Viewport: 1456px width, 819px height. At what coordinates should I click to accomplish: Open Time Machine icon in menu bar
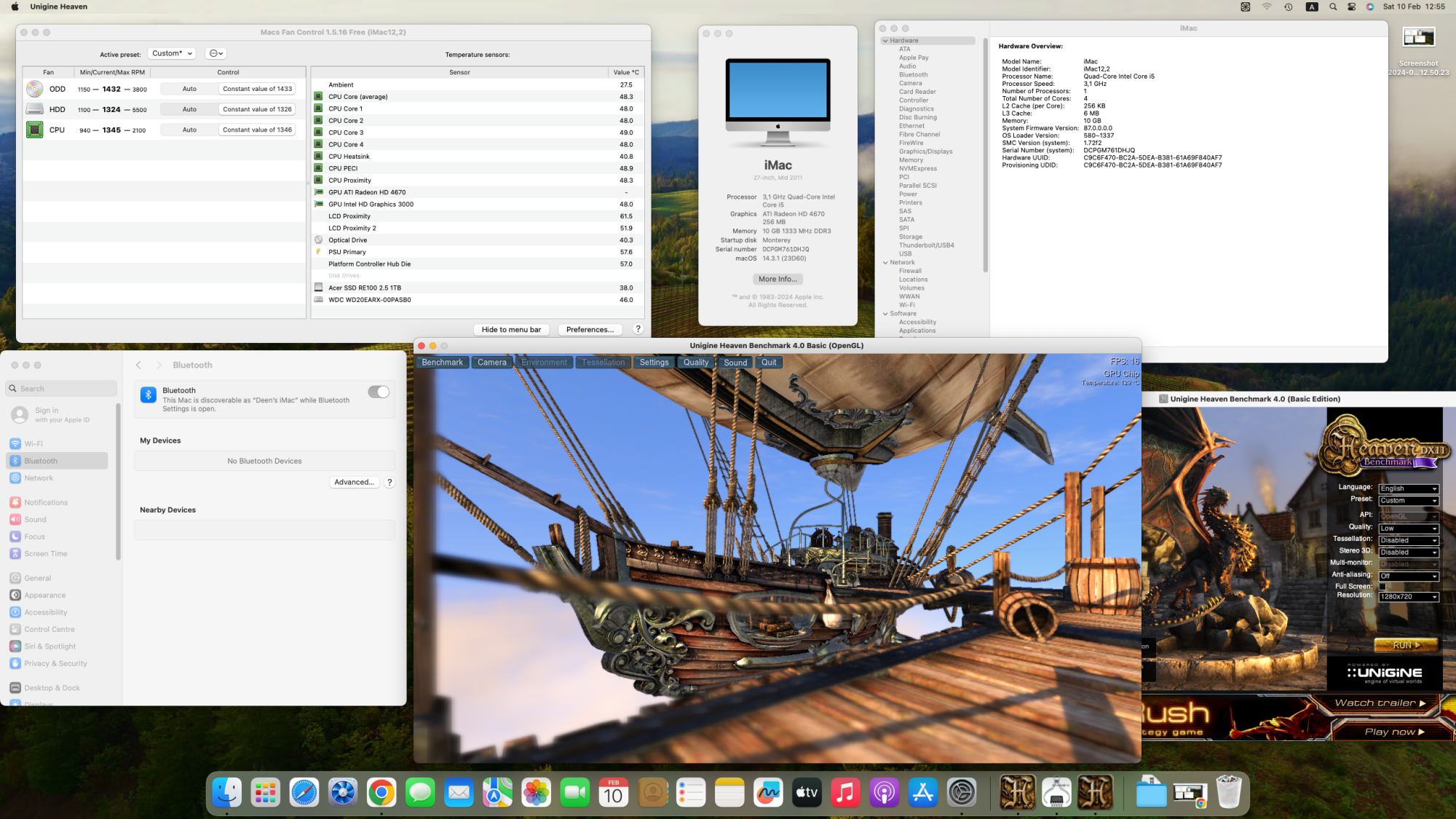[1288, 7]
